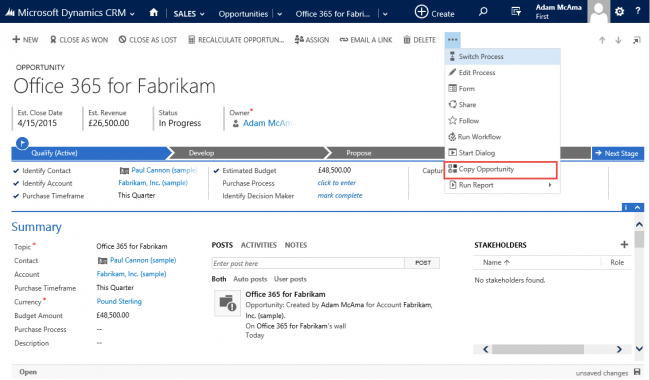Filter posts by User posts
Viewport: 650px width, 380px height.
pyautogui.click(x=290, y=279)
